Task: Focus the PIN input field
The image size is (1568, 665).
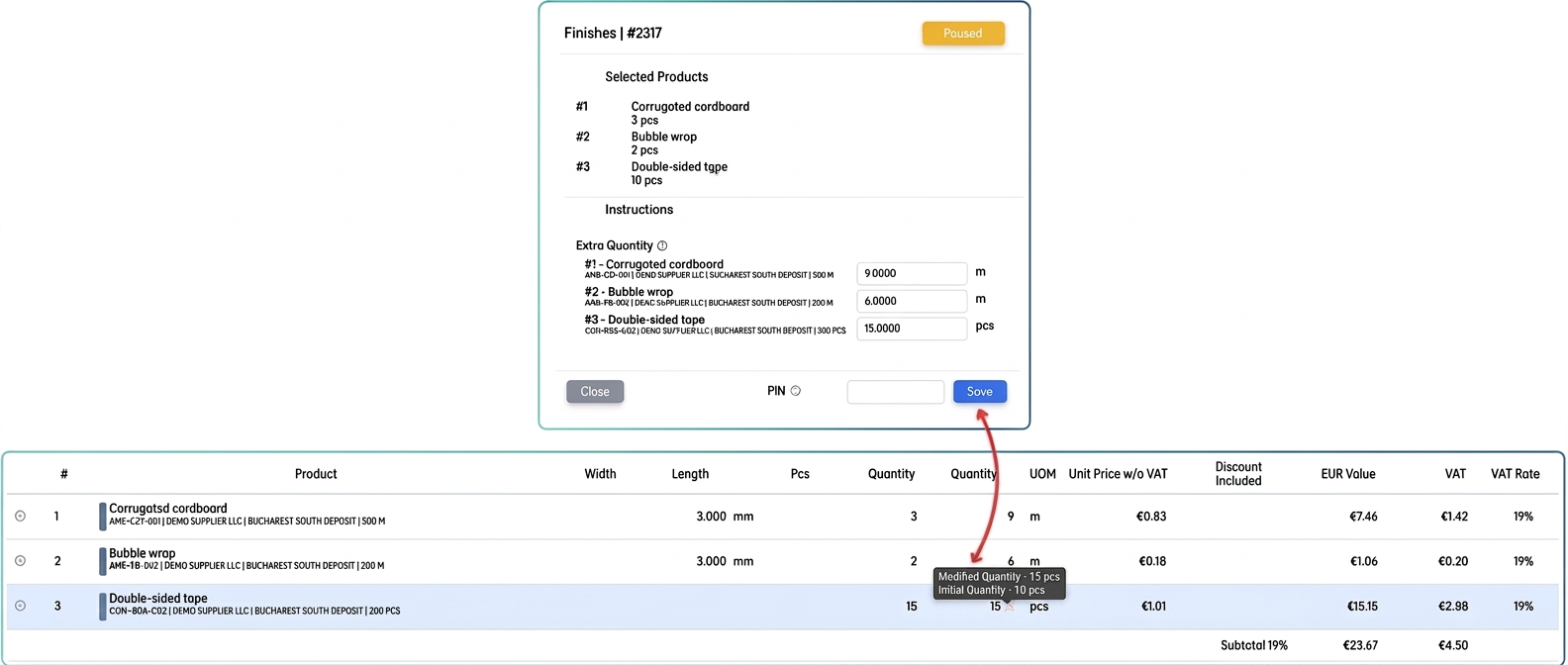Action: click(896, 392)
